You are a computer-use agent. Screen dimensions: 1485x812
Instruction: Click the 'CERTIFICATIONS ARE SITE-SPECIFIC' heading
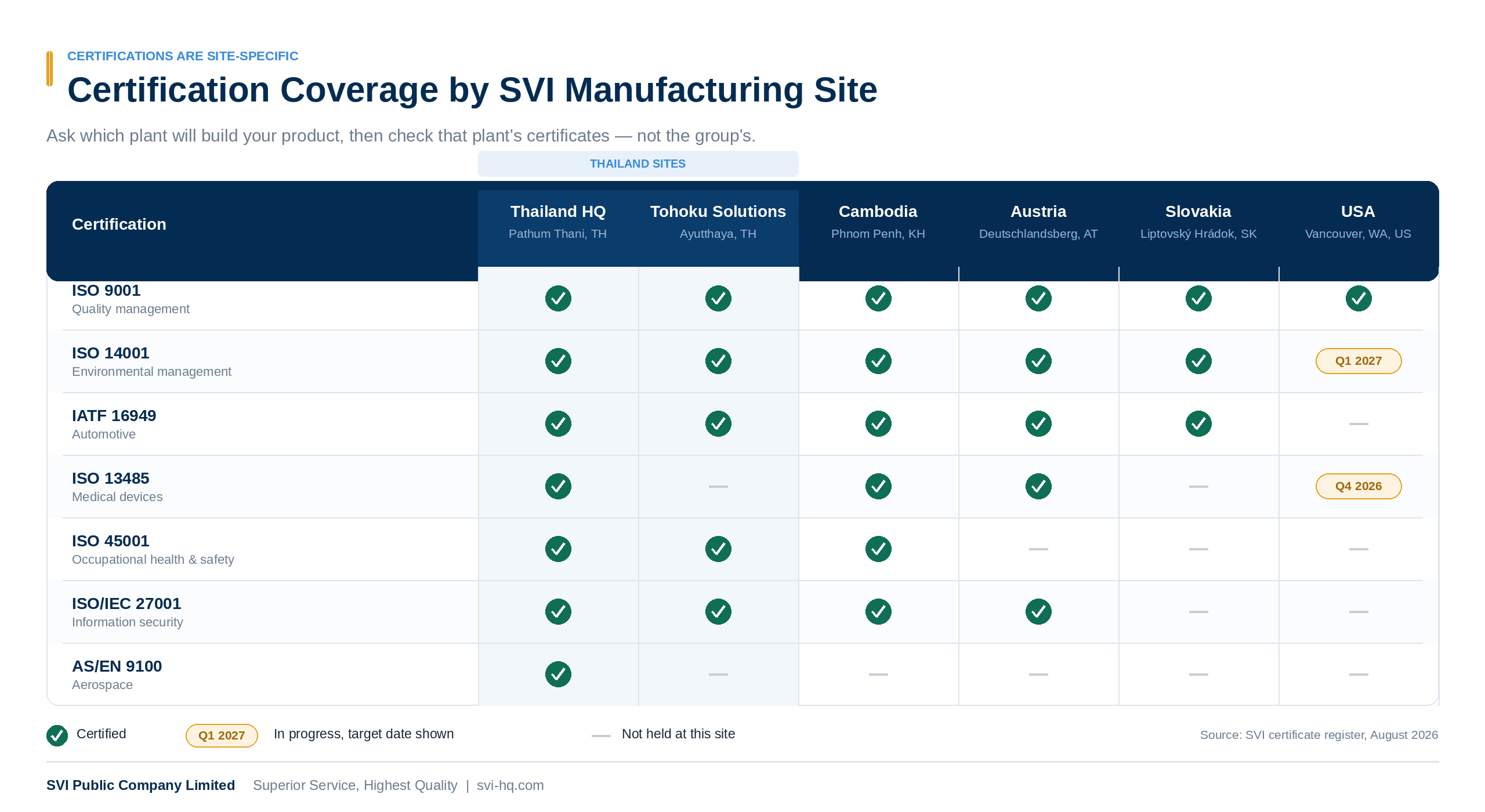(183, 56)
